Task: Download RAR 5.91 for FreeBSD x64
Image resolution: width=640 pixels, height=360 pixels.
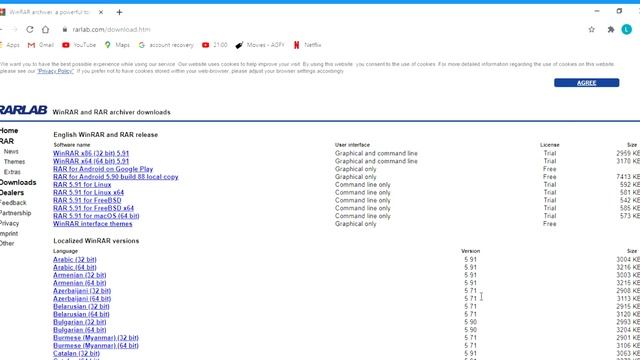Action: point(93,208)
